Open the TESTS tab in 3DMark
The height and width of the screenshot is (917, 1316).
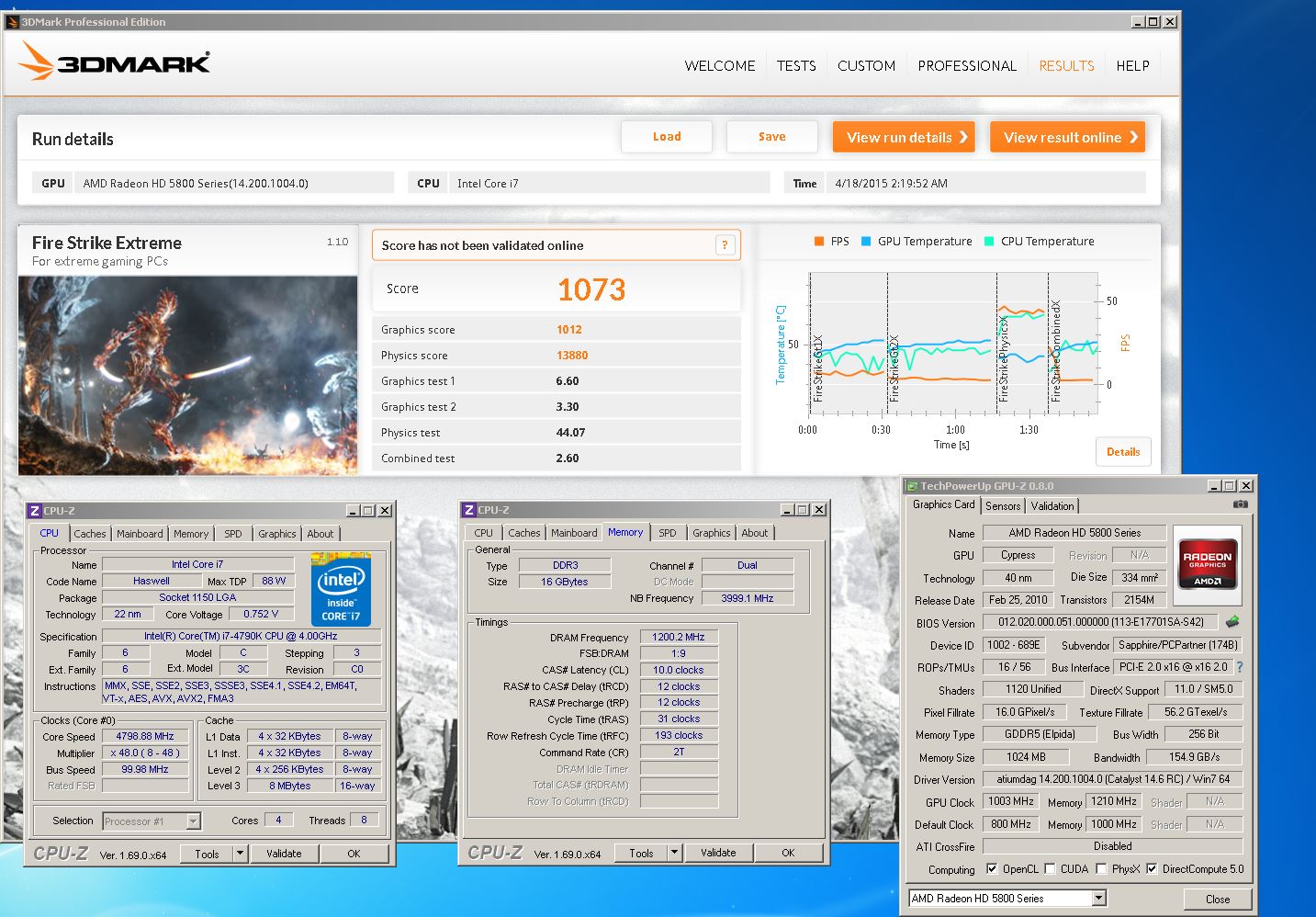point(796,66)
